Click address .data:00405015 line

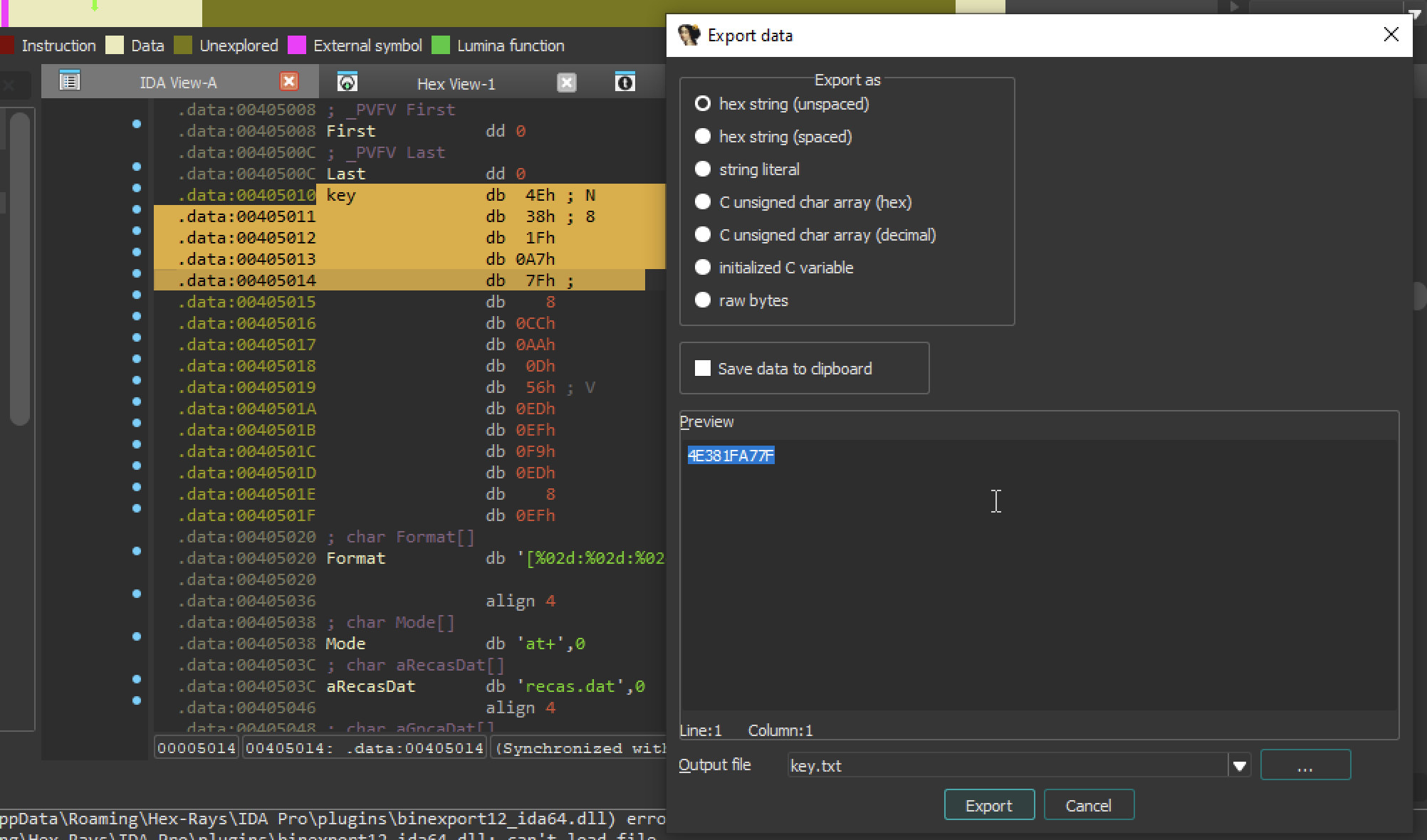(247, 302)
